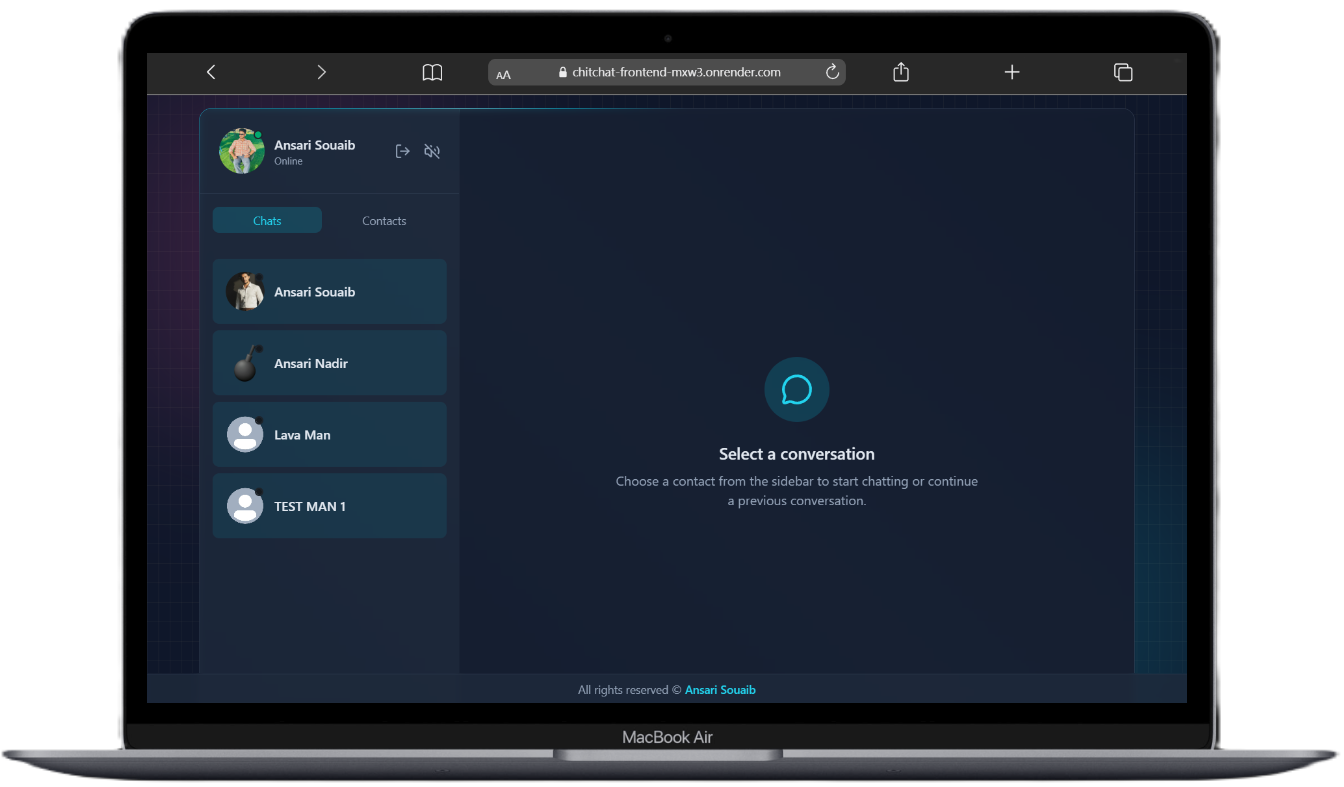This screenshot has width=1344, height=787.
Task: Click Ansari Nadir's bomb avatar
Action: (x=245, y=364)
